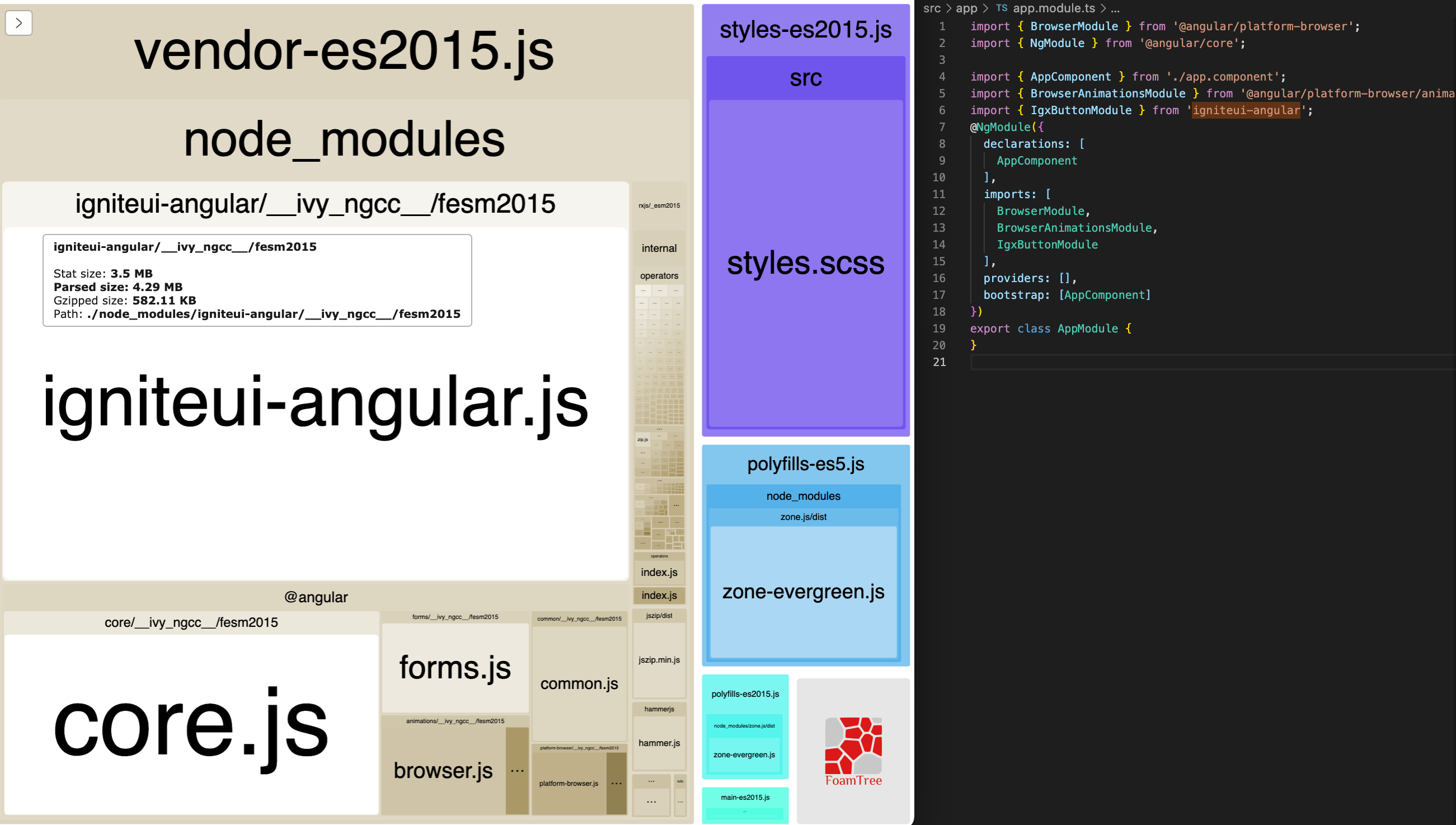
Task: Click the hammer.js block
Action: [x=659, y=743]
